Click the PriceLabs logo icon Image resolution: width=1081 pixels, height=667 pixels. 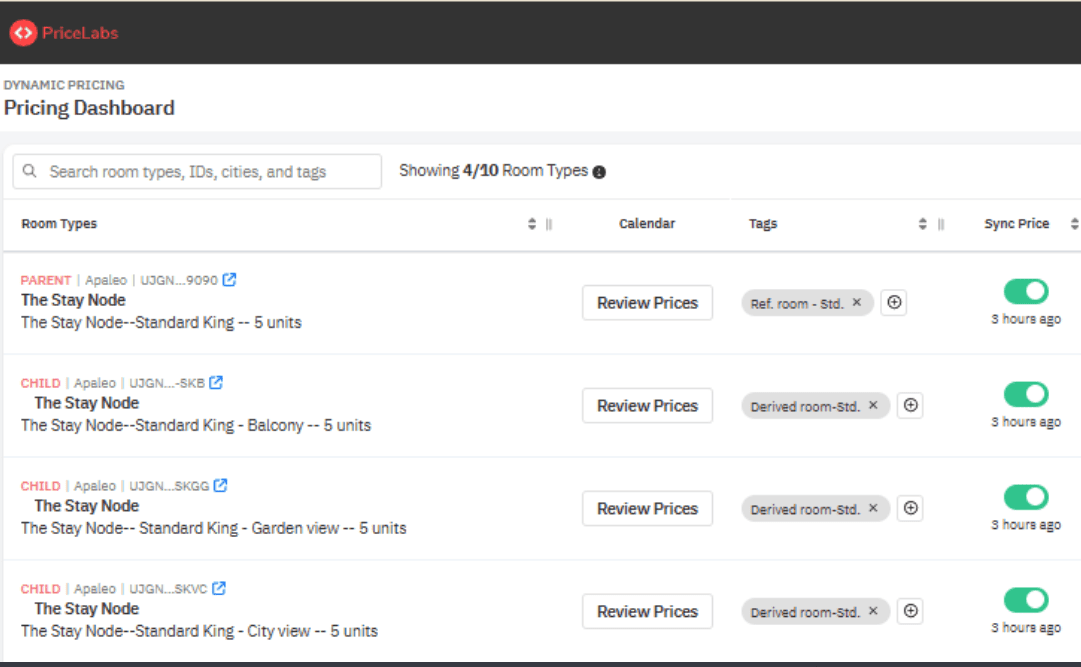point(24,32)
